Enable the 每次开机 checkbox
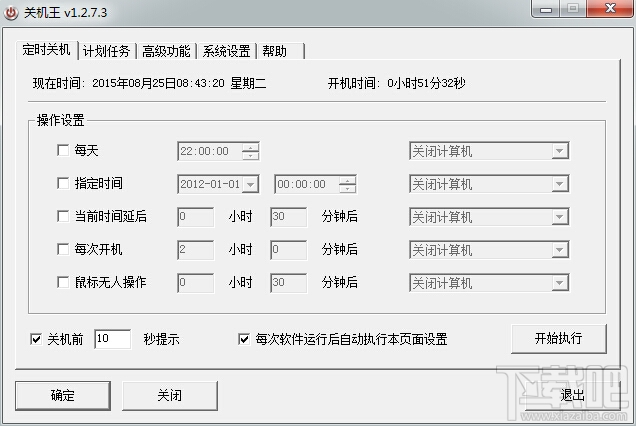The image size is (636, 426). click(63, 249)
